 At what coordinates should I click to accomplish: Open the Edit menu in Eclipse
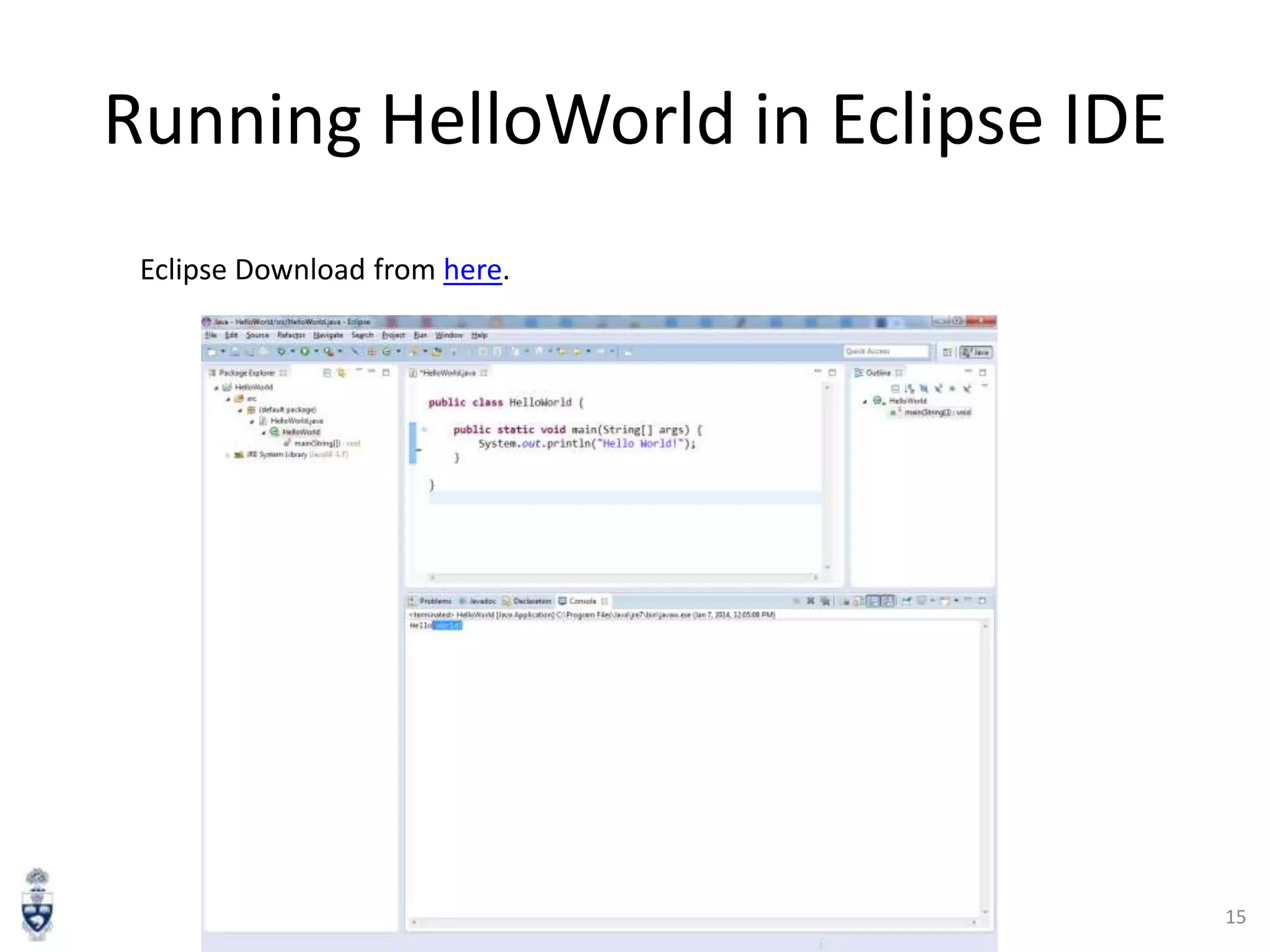[x=231, y=335]
